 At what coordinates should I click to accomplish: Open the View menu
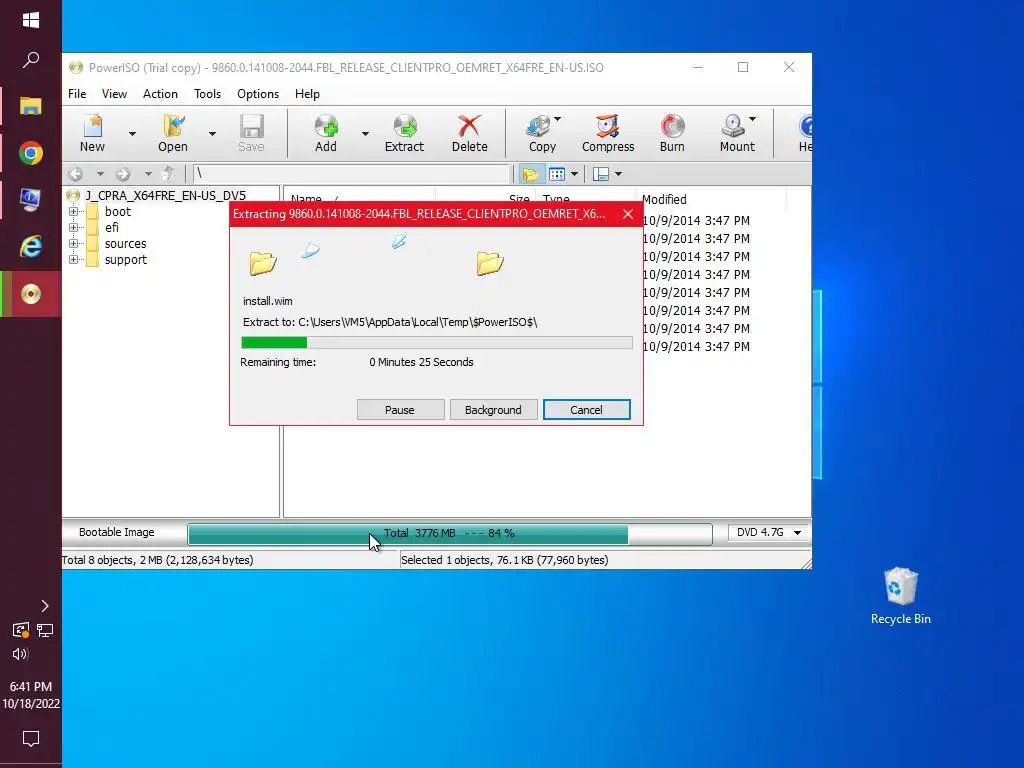click(x=114, y=94)
